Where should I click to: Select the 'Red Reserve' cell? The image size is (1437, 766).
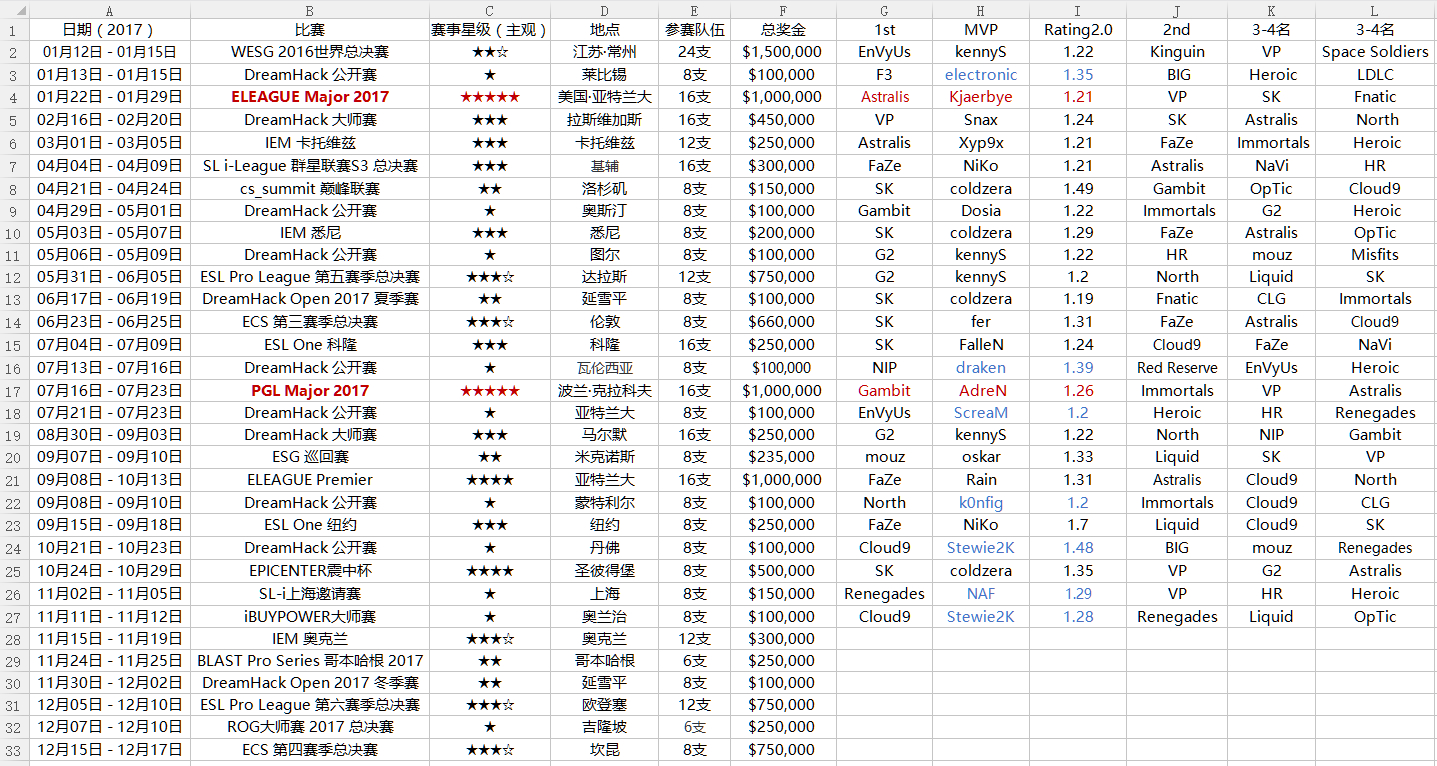point(1177,368)
